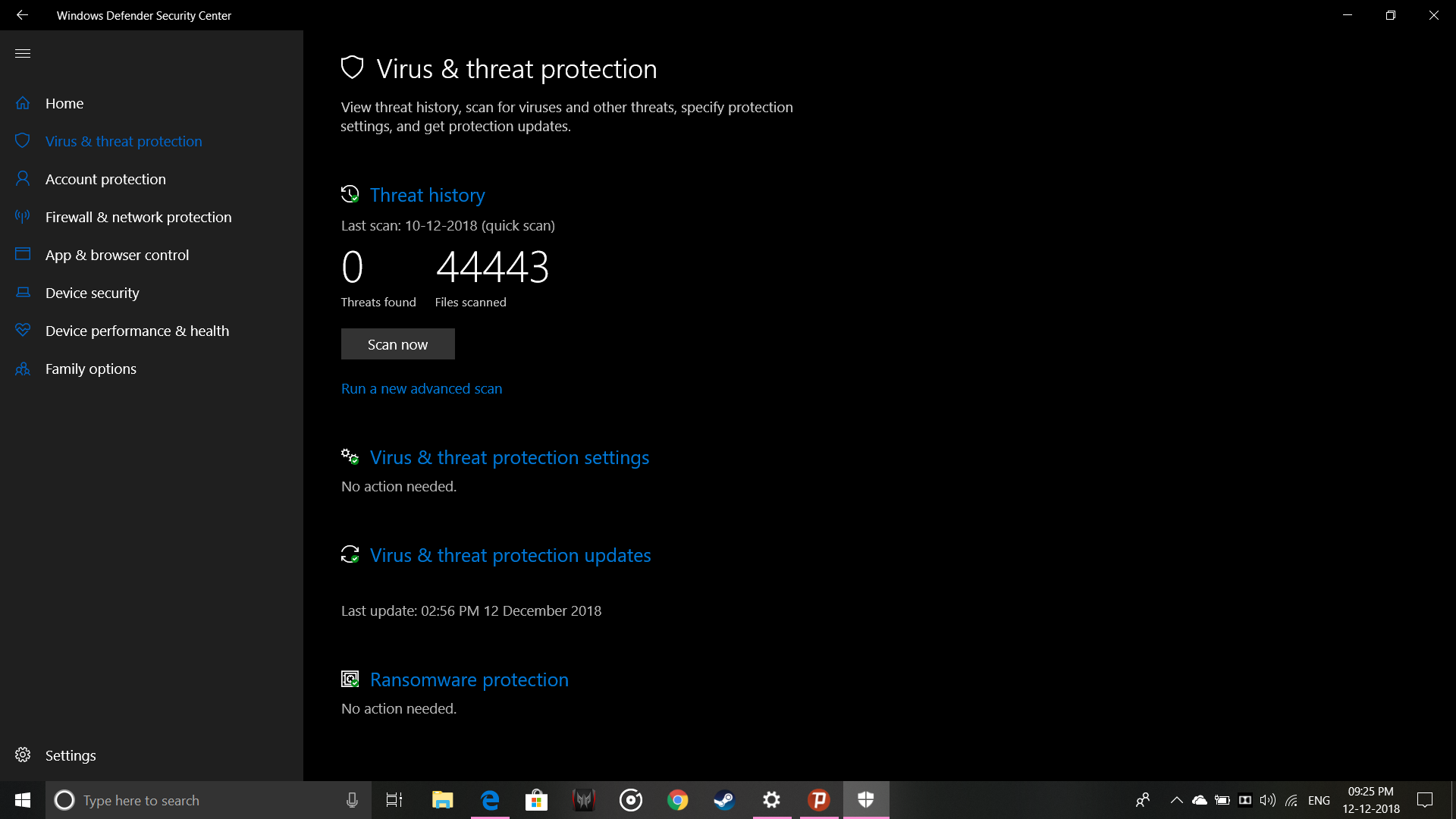Open Chrome from the taskbar
The image size is (1456, 819).
point(678,800)
